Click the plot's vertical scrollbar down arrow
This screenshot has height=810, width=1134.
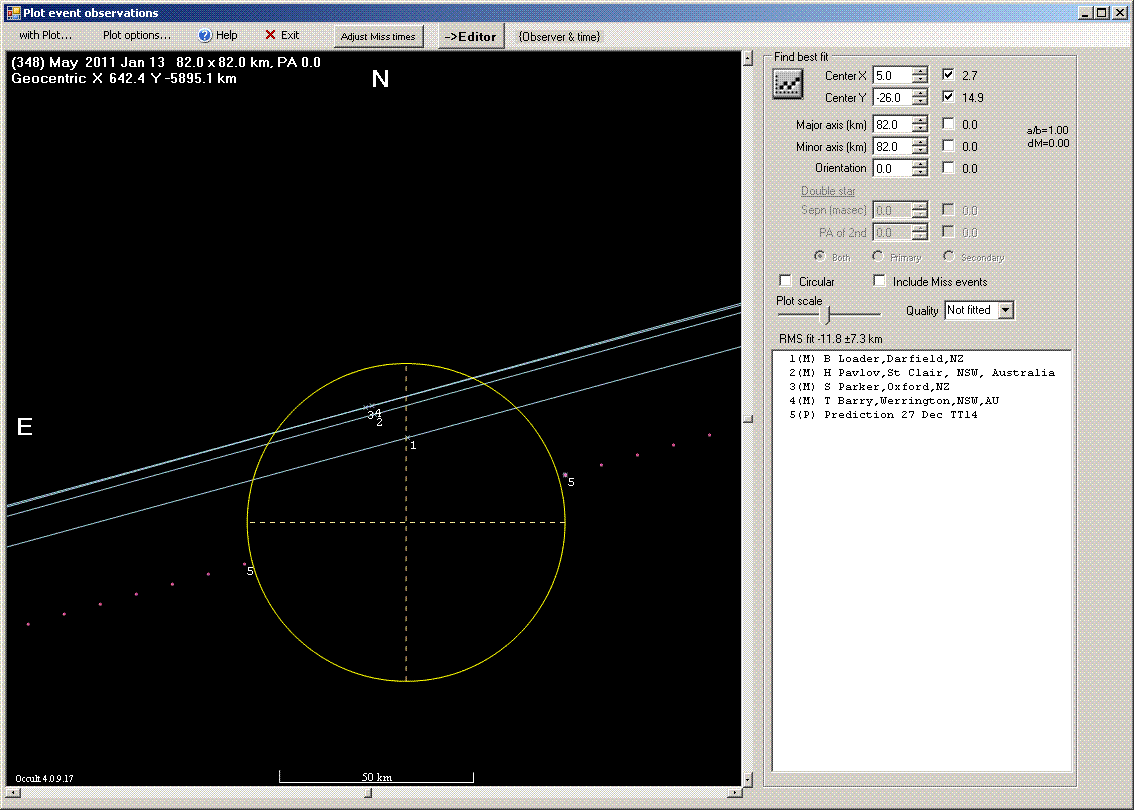[x=748, y=779]
